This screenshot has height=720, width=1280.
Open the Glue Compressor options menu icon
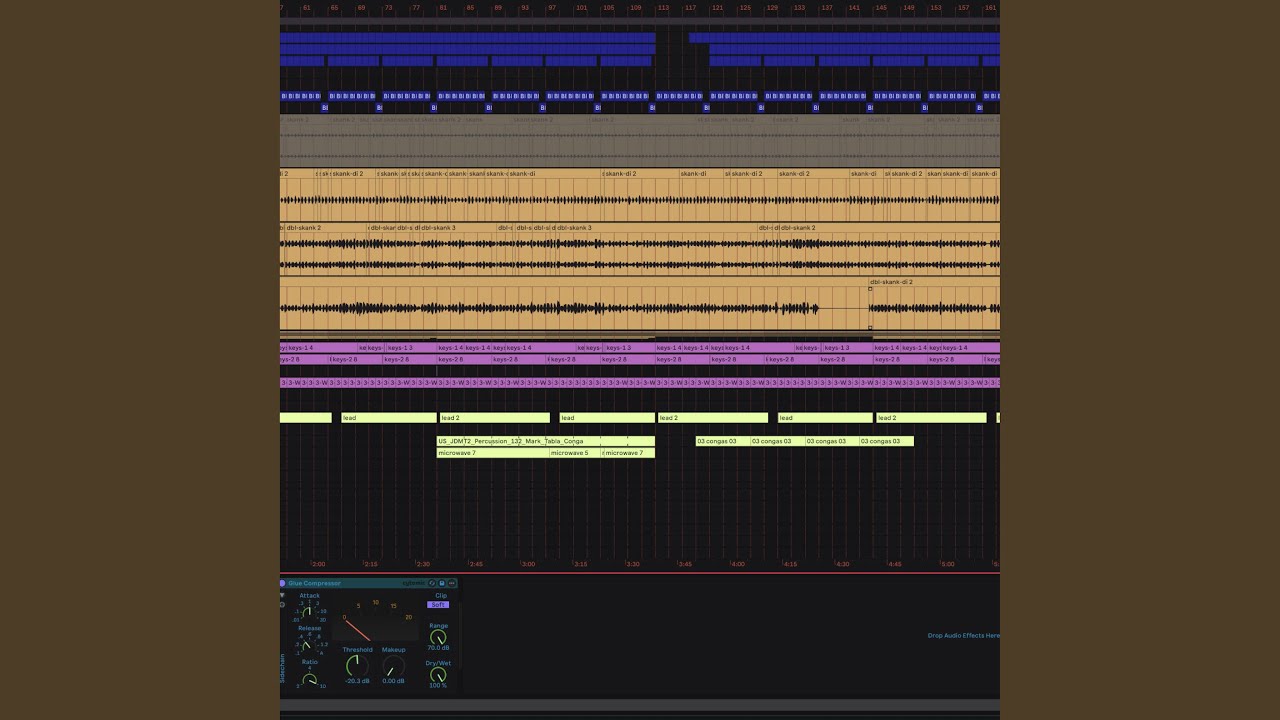click(452, 583)
